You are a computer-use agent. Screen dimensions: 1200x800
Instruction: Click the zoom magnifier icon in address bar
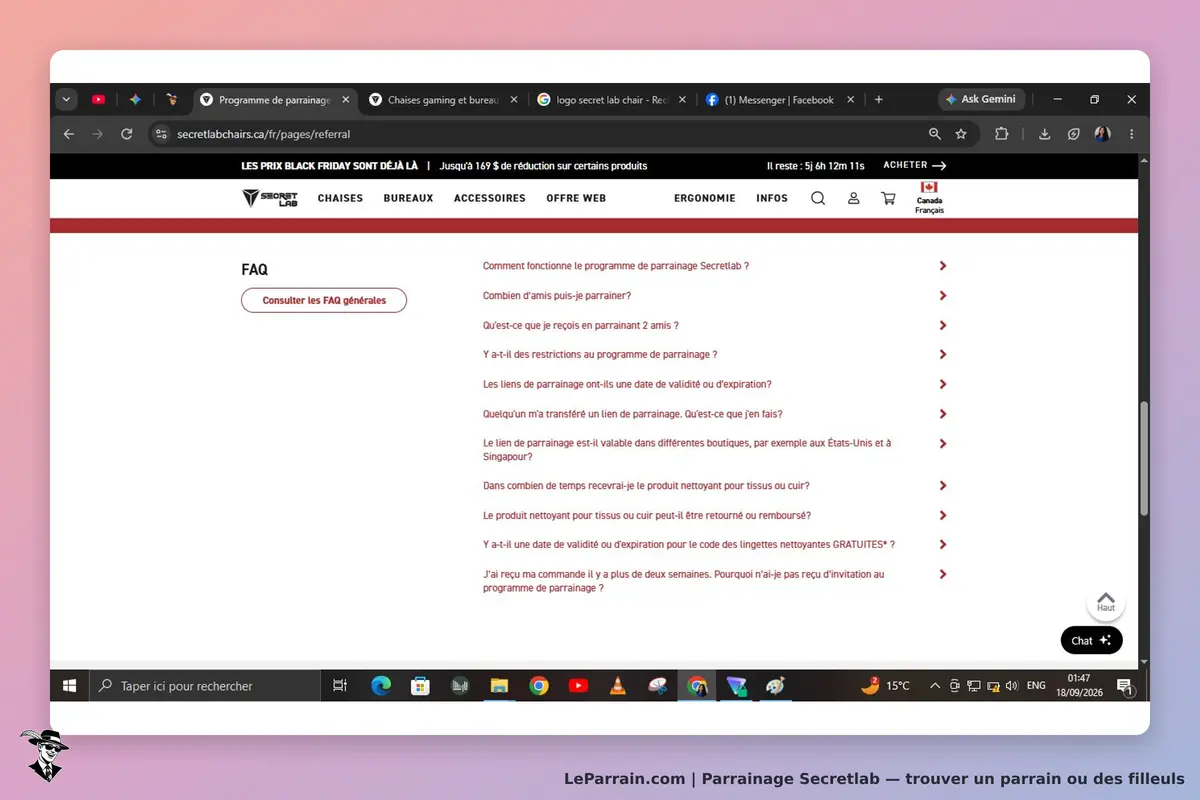point(934,133)
